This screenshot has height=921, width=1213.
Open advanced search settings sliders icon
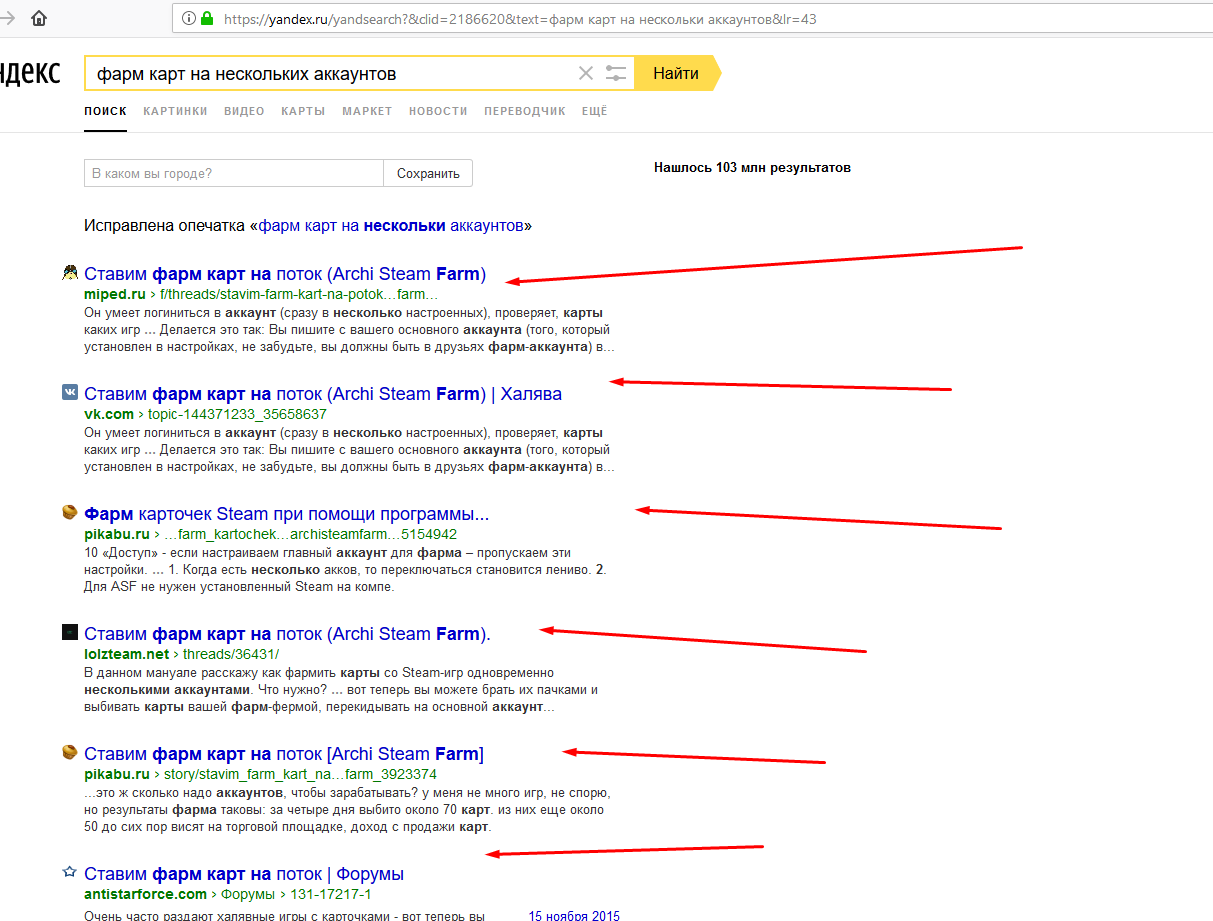(x=616, y=73)
